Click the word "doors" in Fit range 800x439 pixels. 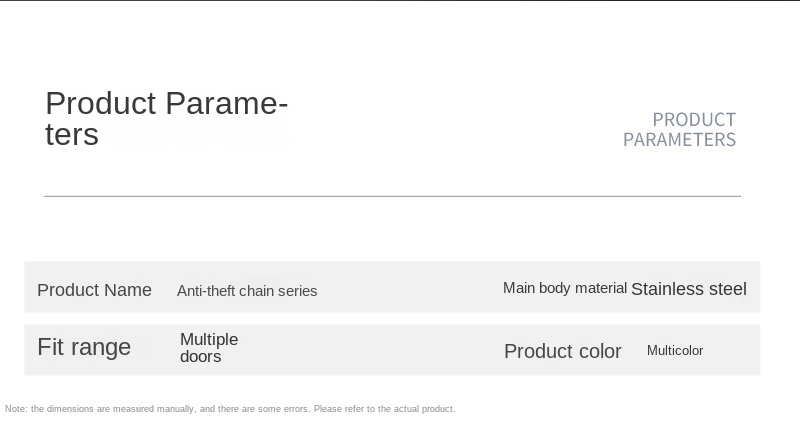click(200, 357)
